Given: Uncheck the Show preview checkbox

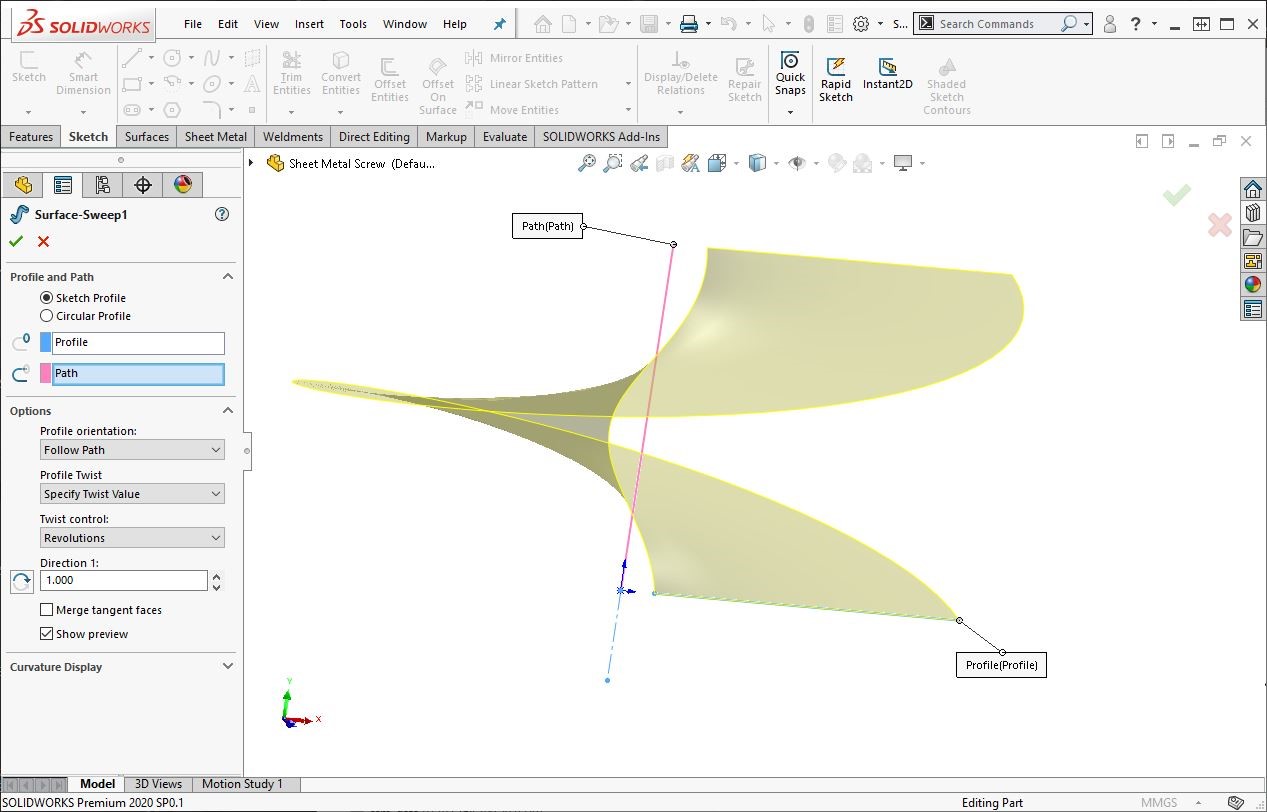Looking at the screenshot, I should click(x=46, y=634).
